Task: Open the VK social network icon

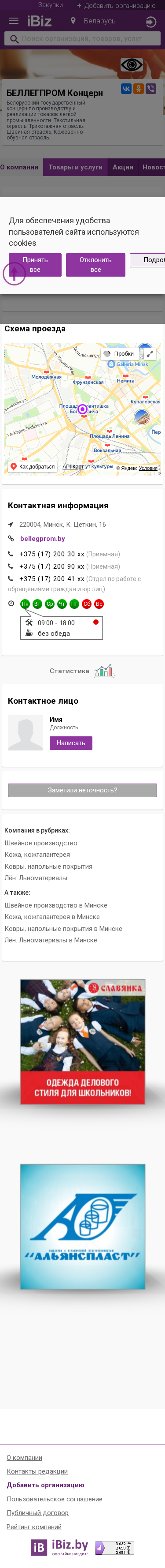Action: [x=126, y=88]
